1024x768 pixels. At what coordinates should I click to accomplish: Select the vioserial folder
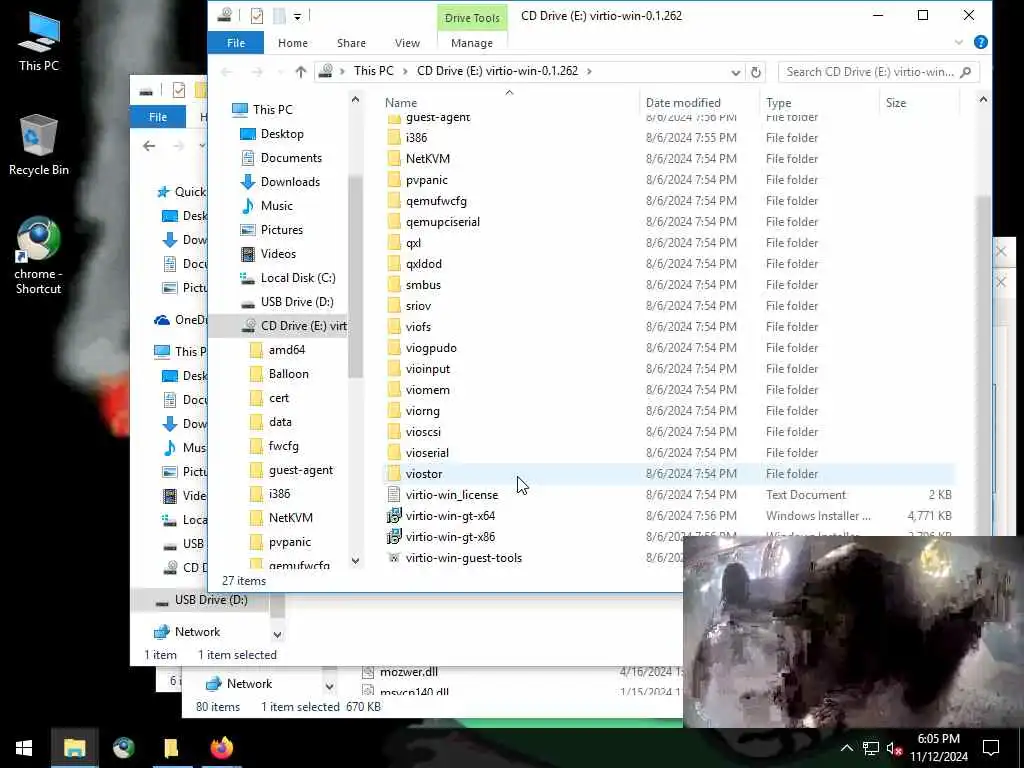[x=427, y=453]
